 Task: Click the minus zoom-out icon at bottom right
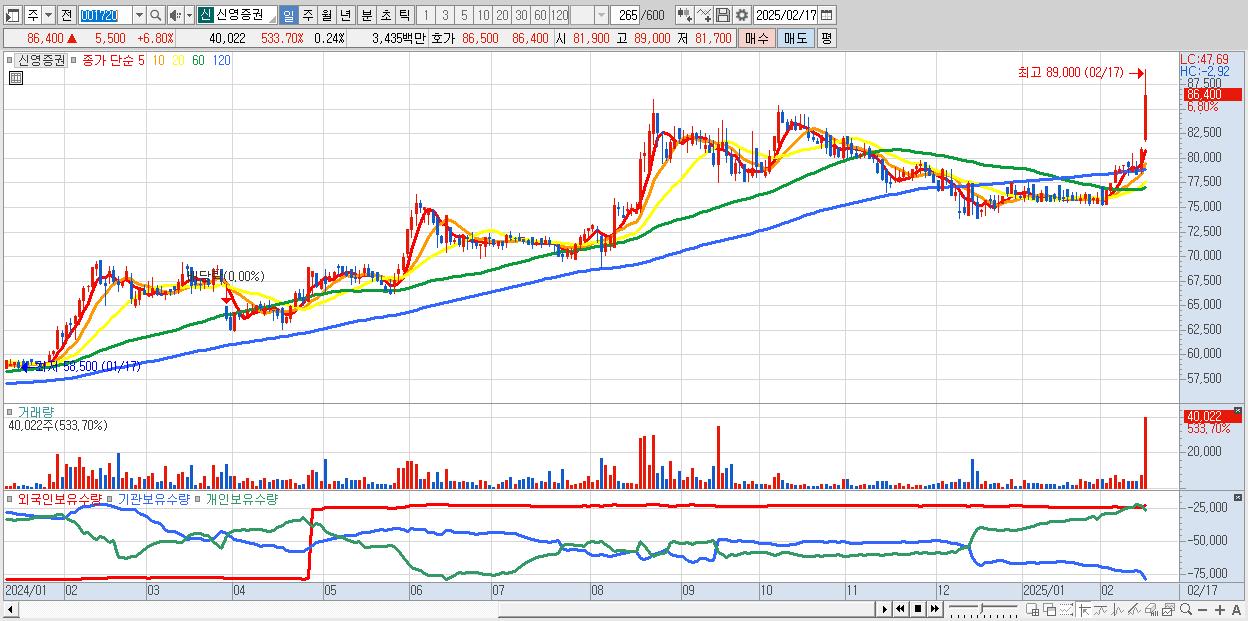1202,610
